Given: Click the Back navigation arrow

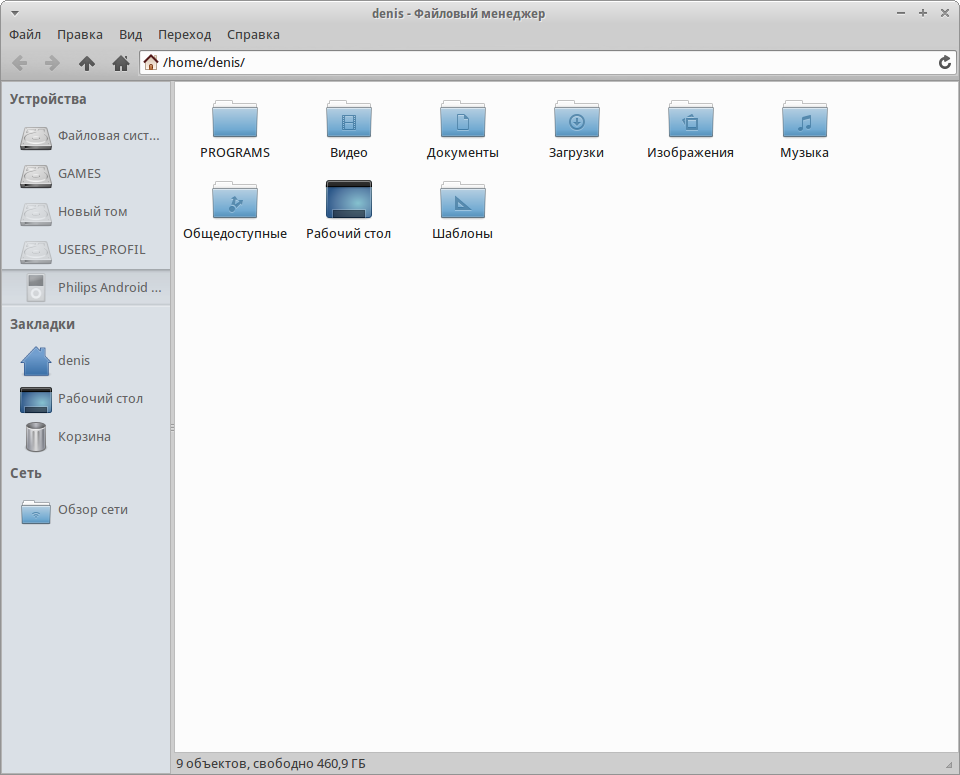Looking at the screenshot, I should click(20, 63).
